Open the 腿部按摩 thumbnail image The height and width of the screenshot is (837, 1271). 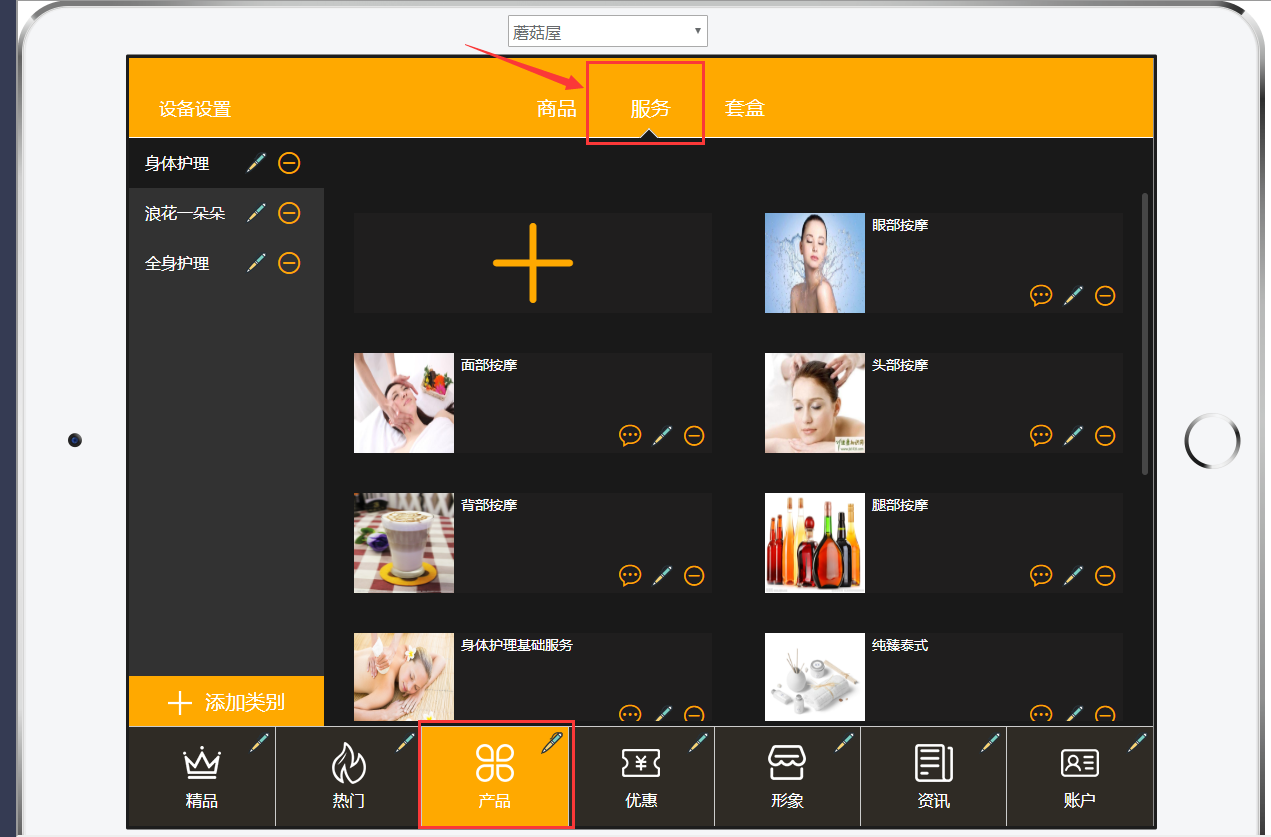[815, 543]
